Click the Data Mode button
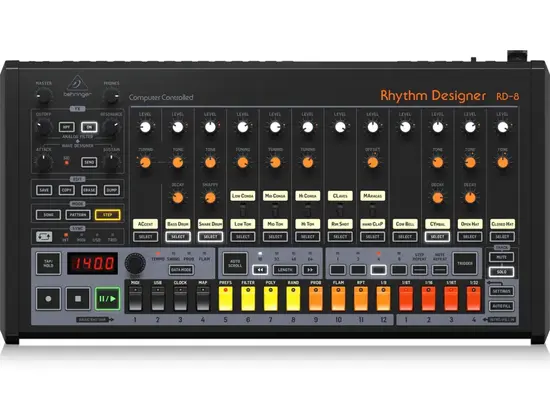This screenshot has width=550, height=420. tap(181, 270)
